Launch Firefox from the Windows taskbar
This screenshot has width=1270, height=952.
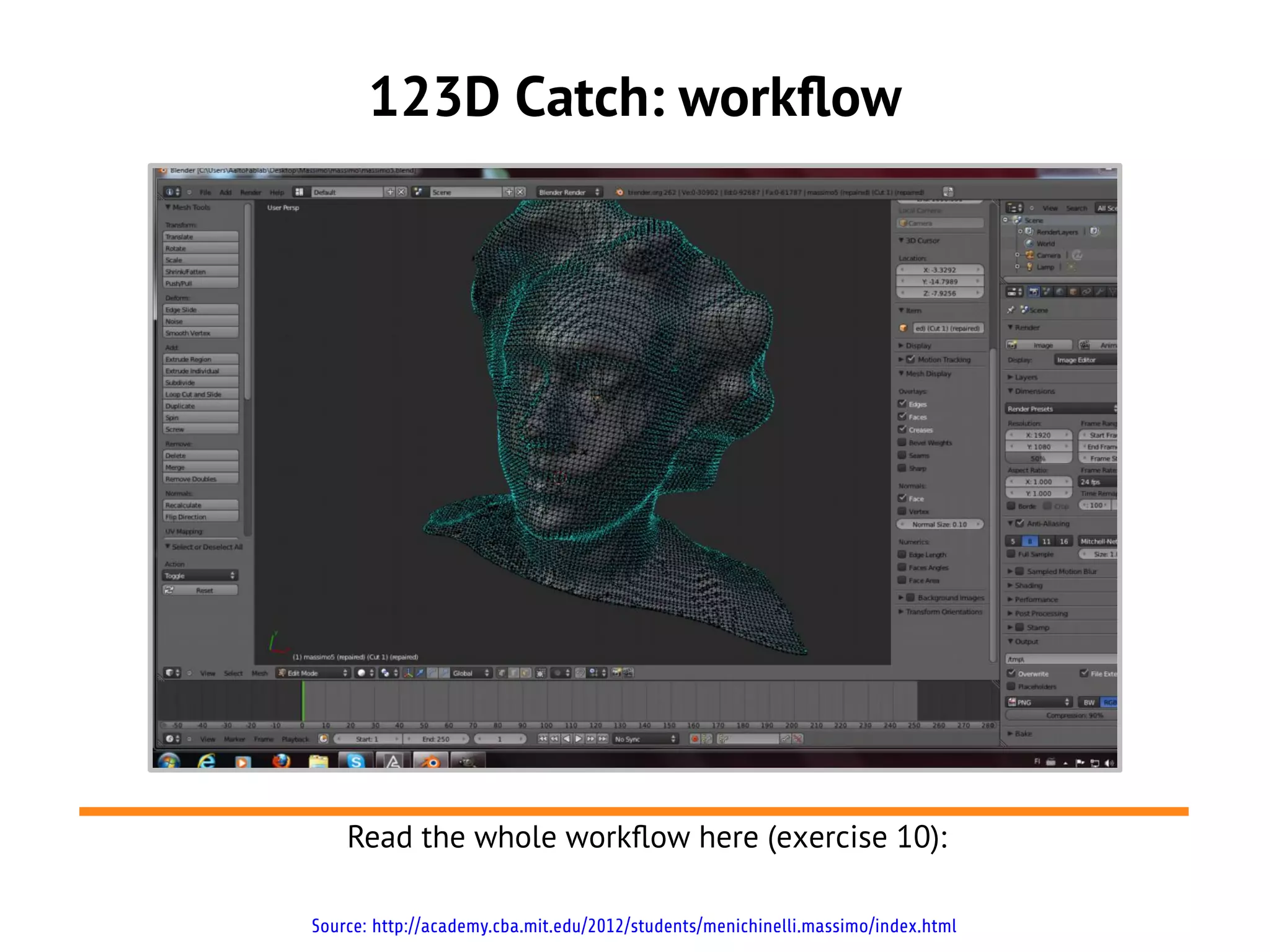tap(282, 761)
